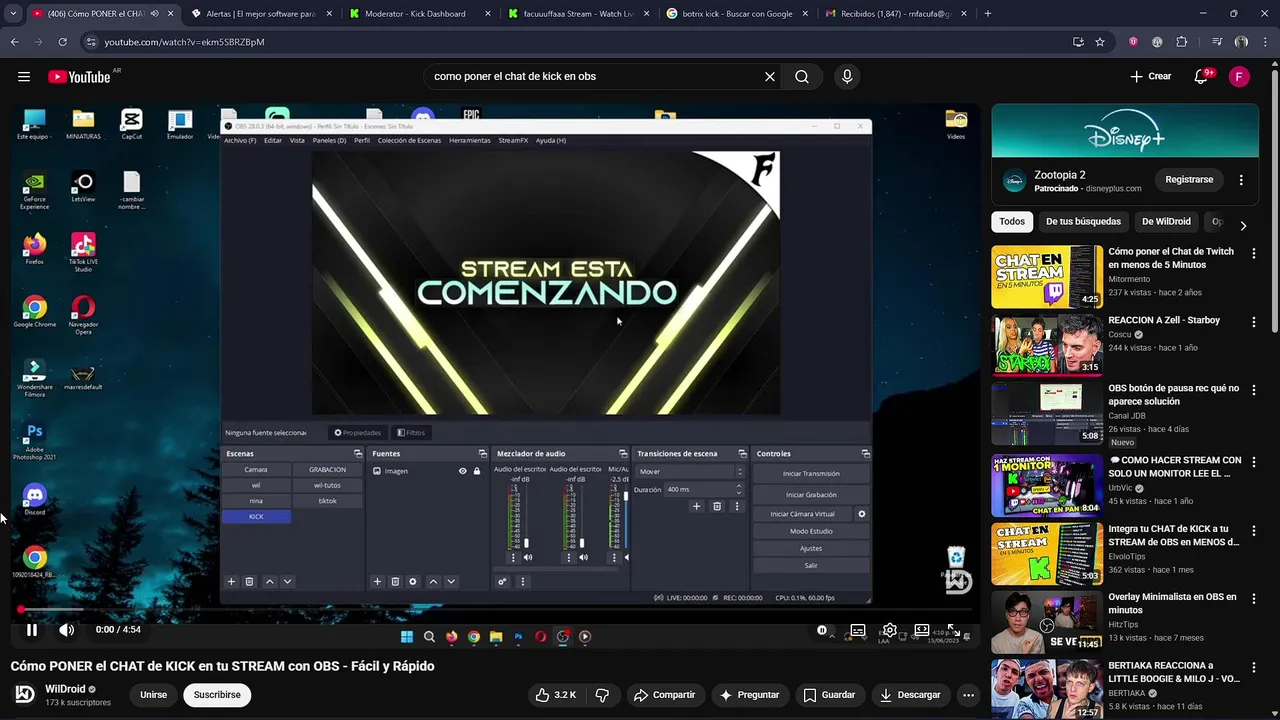
Task: Open menu for OBS botón de pausa video
Action: click(x=1254, y=390)
